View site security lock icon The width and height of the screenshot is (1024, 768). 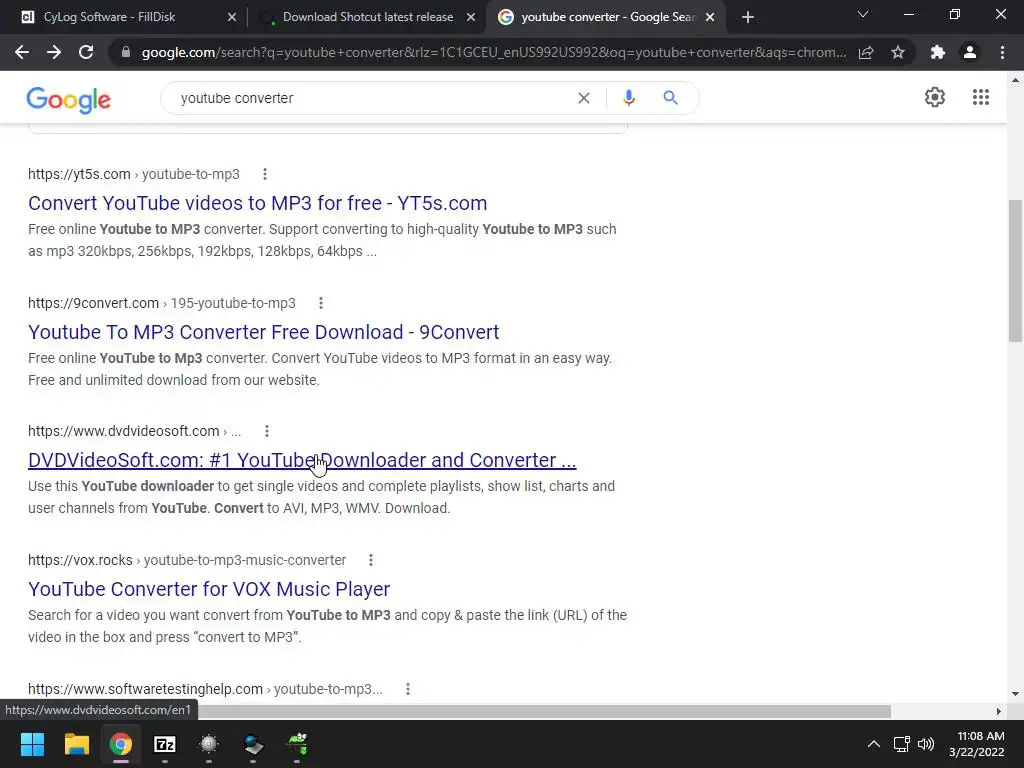(x=126, y=52)
